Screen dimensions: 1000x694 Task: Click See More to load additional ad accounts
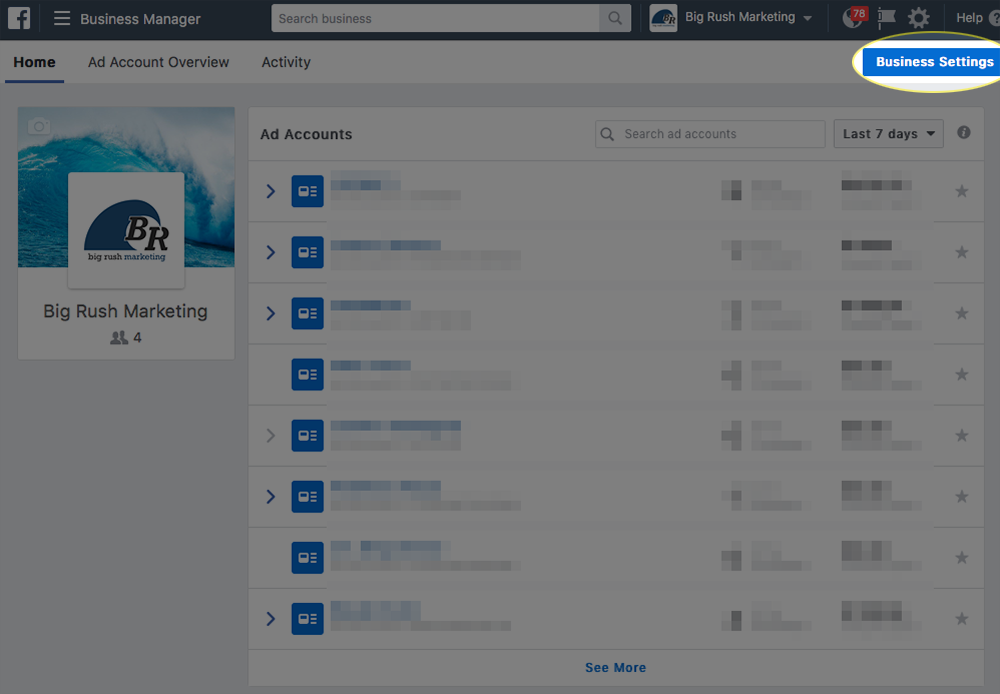[x=615, y=667]
